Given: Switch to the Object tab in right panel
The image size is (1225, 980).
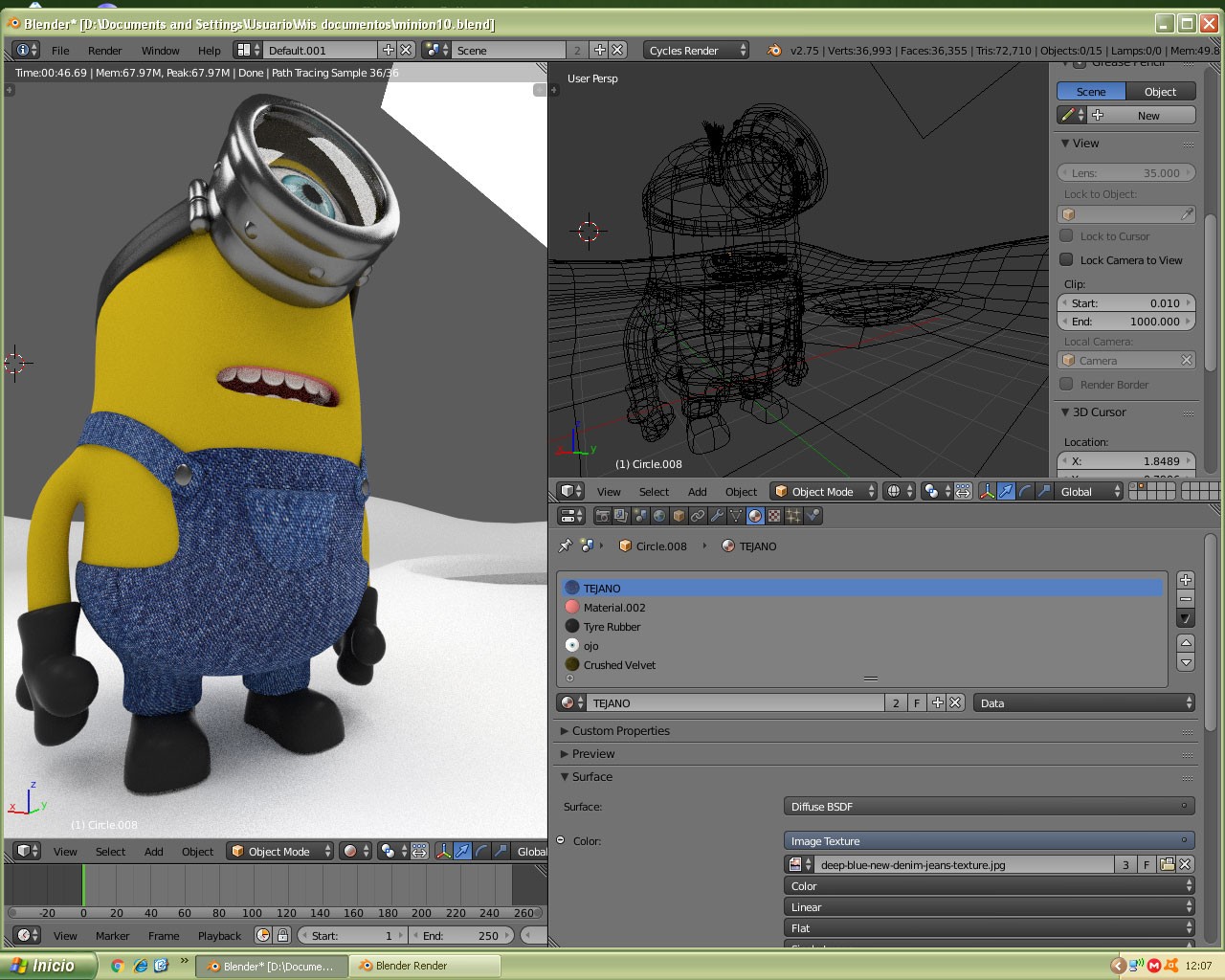Looking at the screenshot, I should click(1160, 91).
